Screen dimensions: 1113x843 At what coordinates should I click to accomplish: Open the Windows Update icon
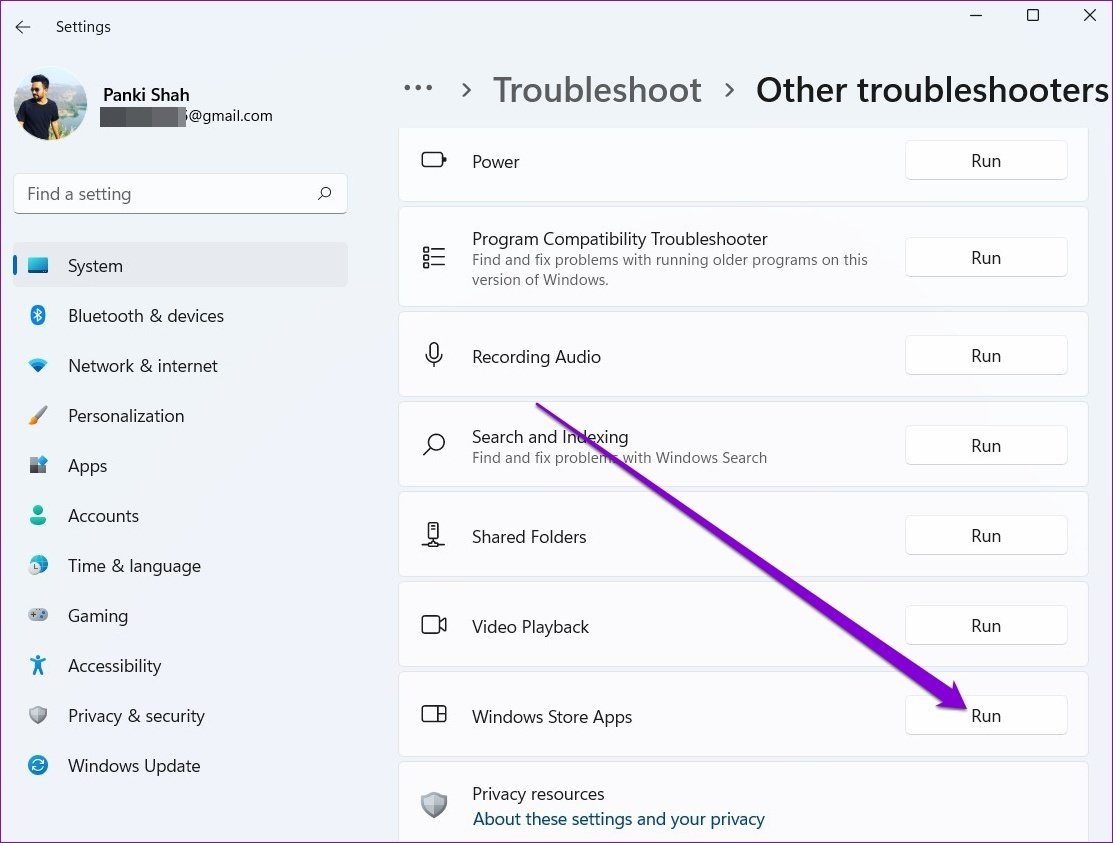click(x=38, y=766)
